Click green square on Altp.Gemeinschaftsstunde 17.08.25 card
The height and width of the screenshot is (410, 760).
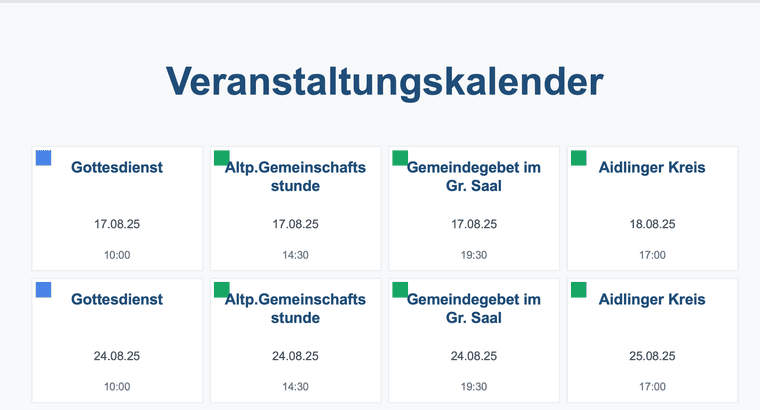click(222, 158)
